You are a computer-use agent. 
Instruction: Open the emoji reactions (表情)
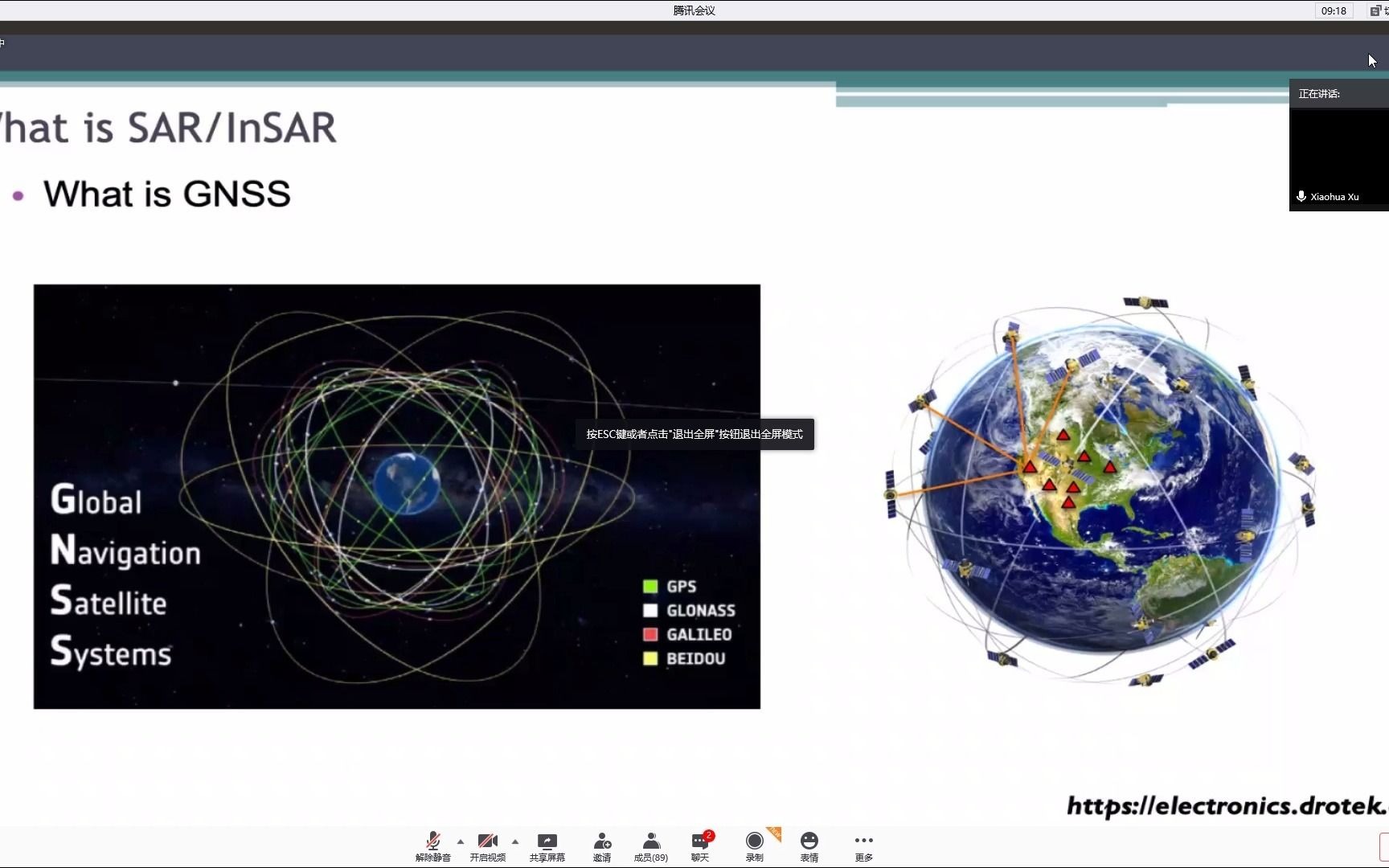tap(809, 847)
